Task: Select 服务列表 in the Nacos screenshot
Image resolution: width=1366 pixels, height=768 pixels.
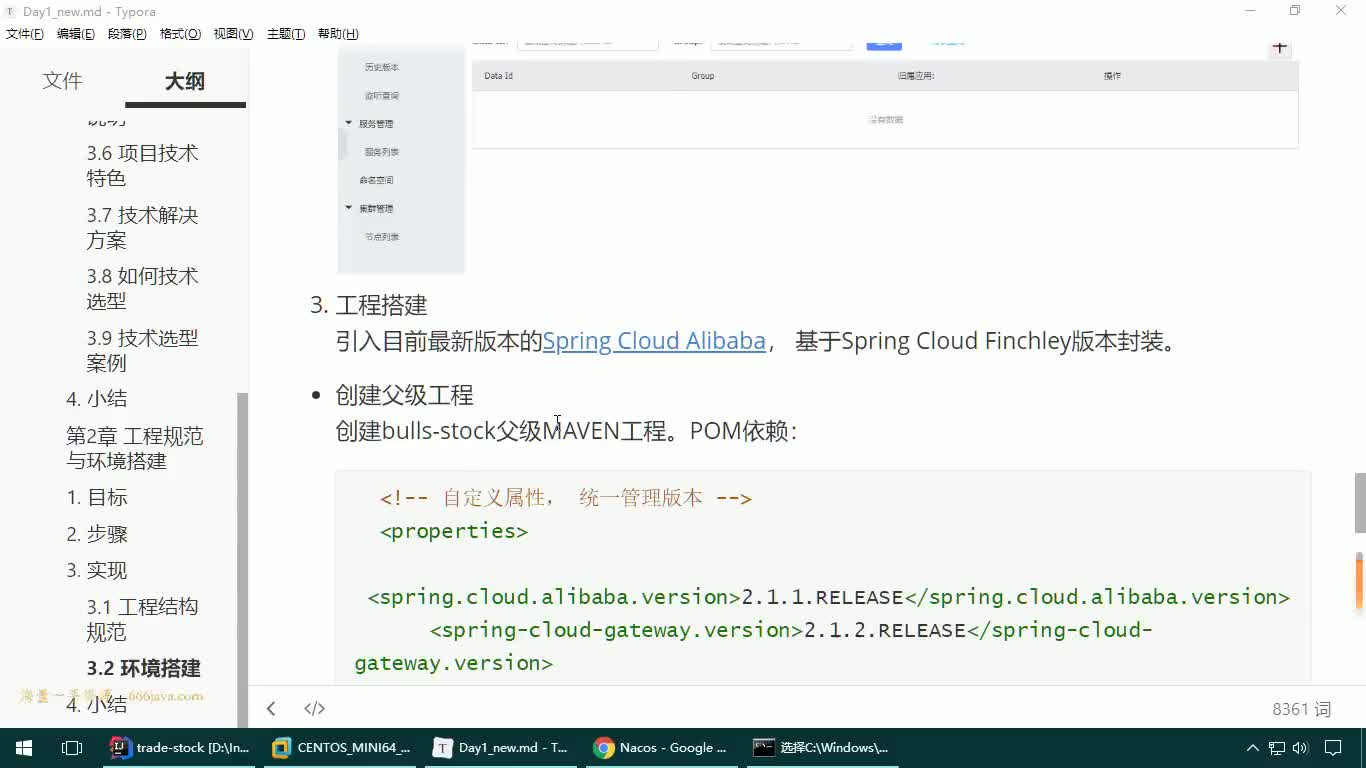Action: tap(381, 152)
